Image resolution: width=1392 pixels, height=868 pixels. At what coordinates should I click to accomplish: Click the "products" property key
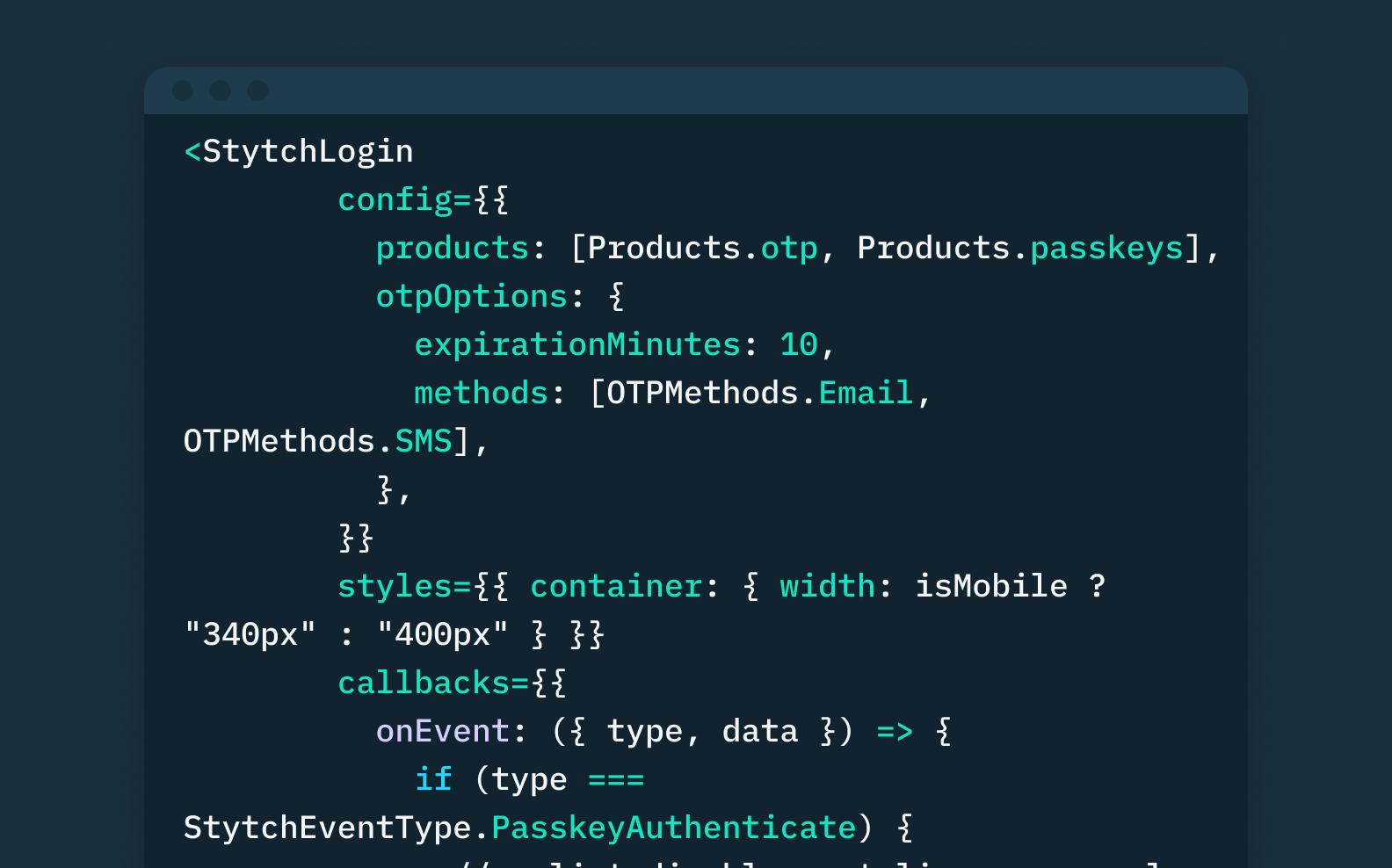453,249
